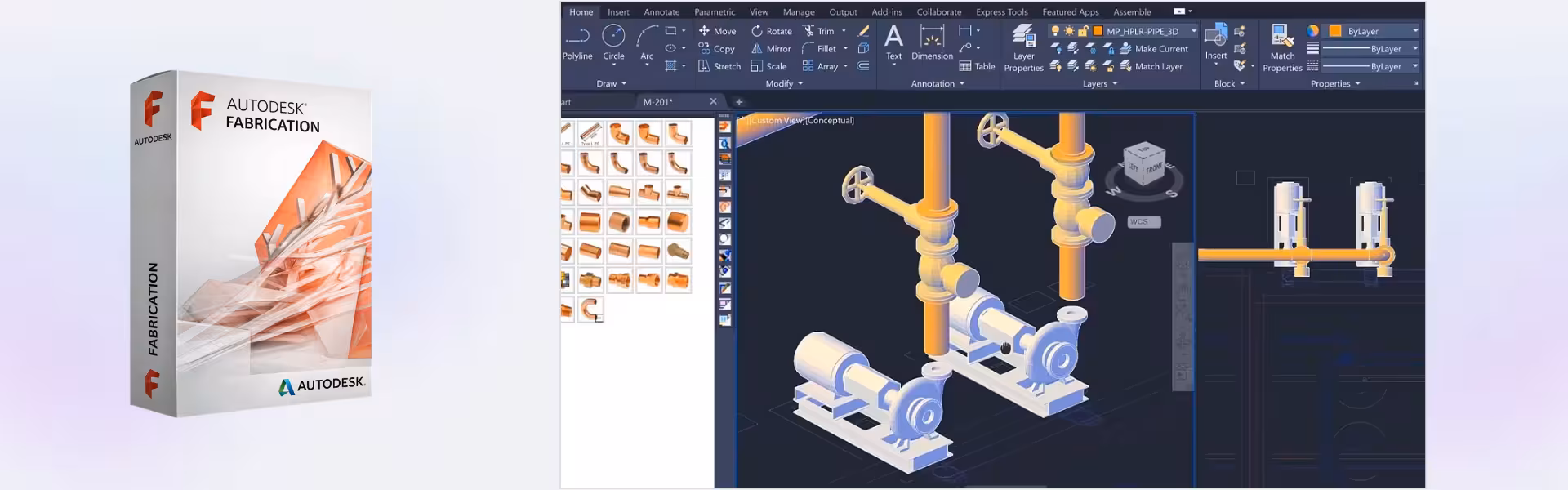Click the Fillet tool
The image size is (1568, 490).
pos(819,49)
